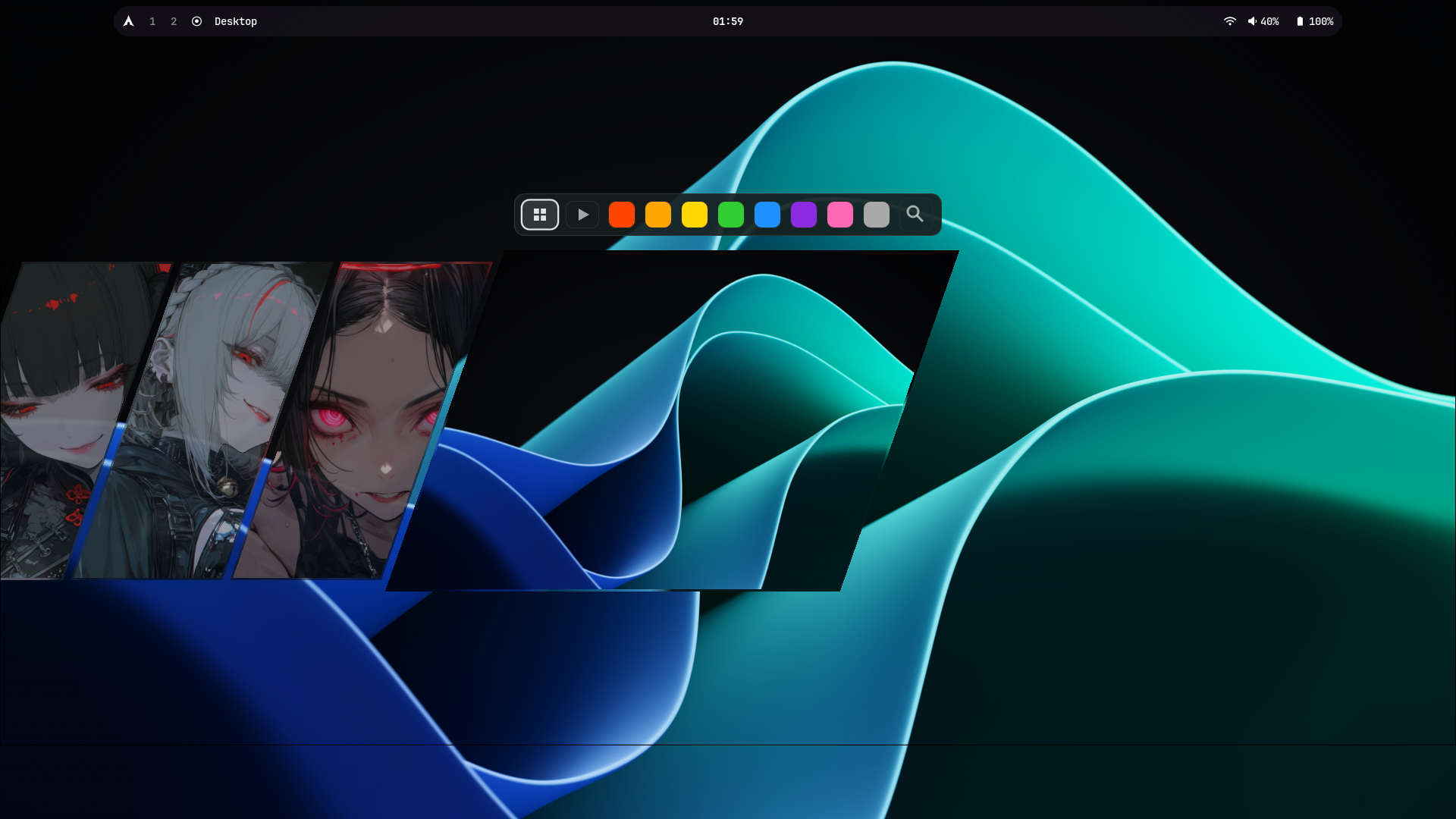The height and width of the screenshot is (819, 1456).
Task: Click the battery 100% indicator
Action: (1315, 21)
